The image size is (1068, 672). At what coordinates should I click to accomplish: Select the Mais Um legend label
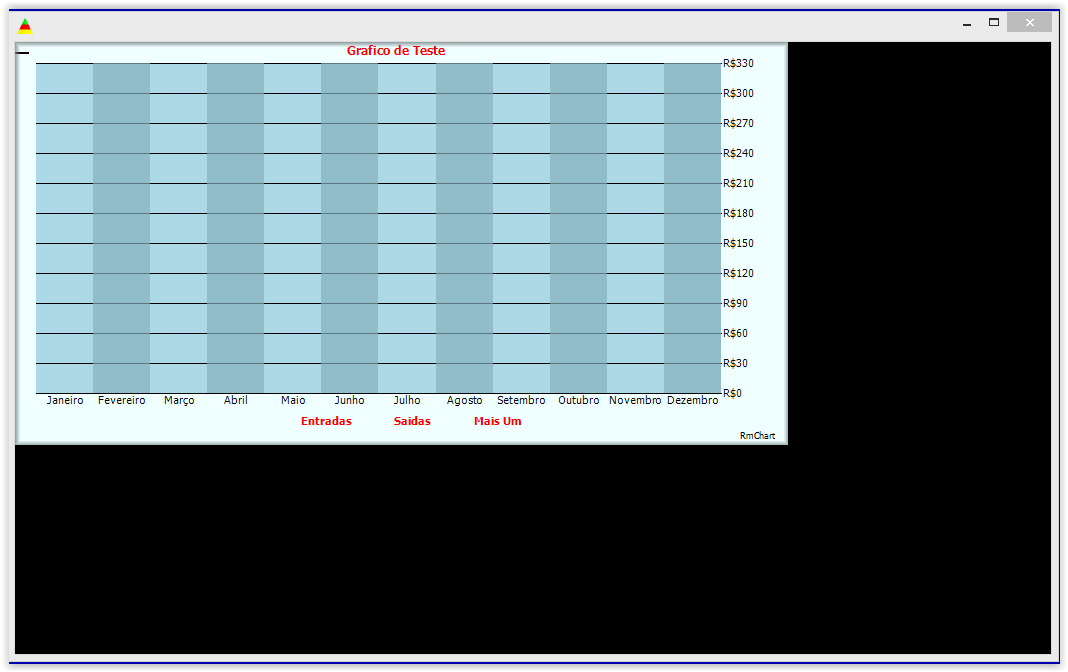[498, 421]
